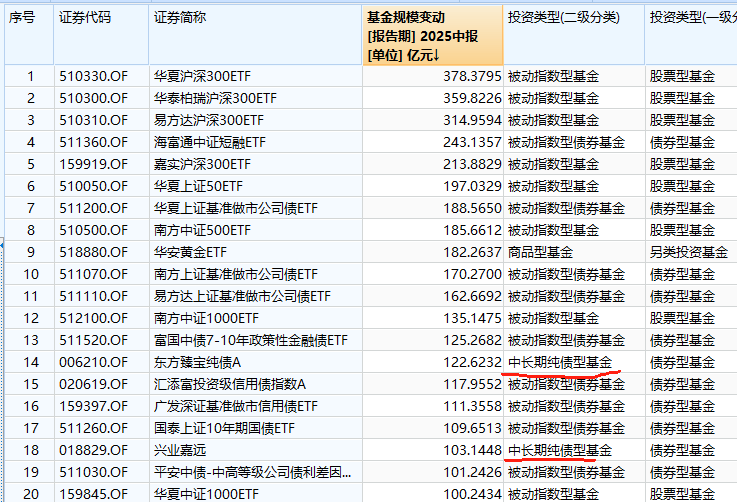
Task: Select value 314.9594
Action: pyautogui.click(x=472, y=120)
